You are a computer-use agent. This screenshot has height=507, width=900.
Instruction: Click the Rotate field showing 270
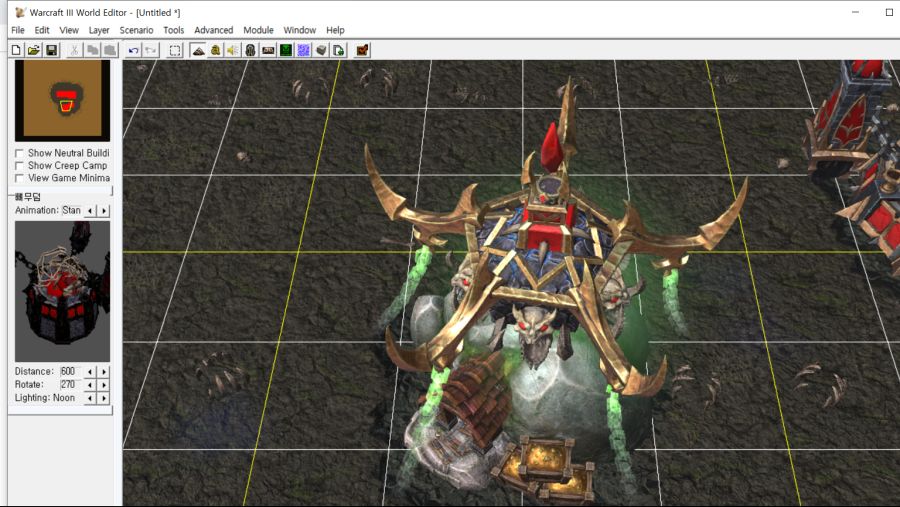(71, 385)
